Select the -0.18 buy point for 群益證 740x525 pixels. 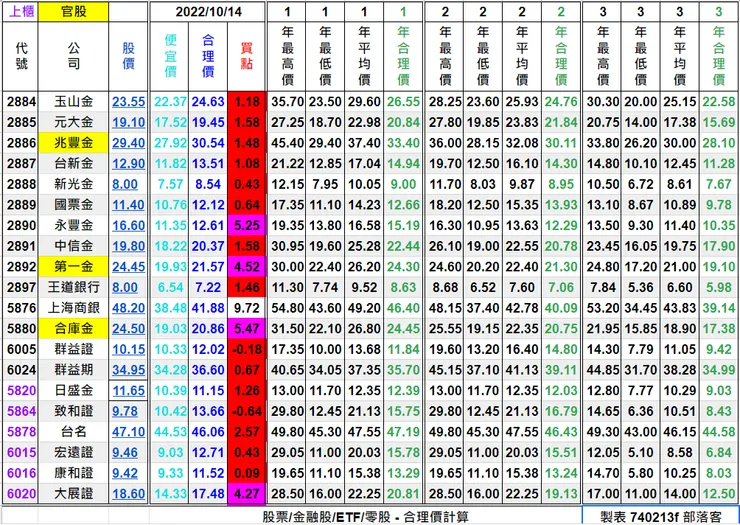[x=247, y=349]
